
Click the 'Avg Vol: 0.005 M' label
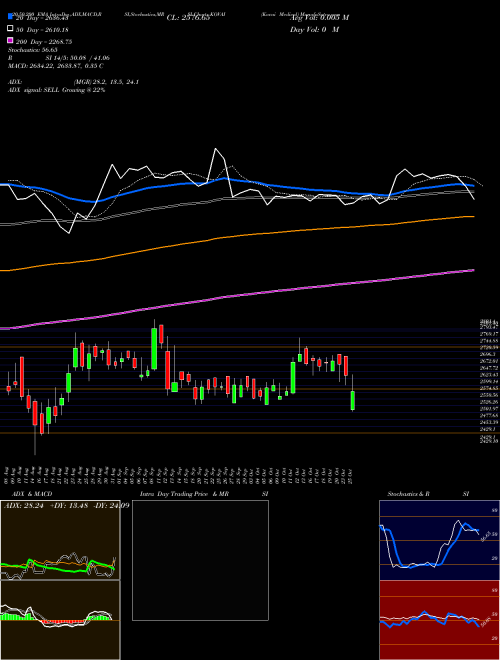(319, 18)
